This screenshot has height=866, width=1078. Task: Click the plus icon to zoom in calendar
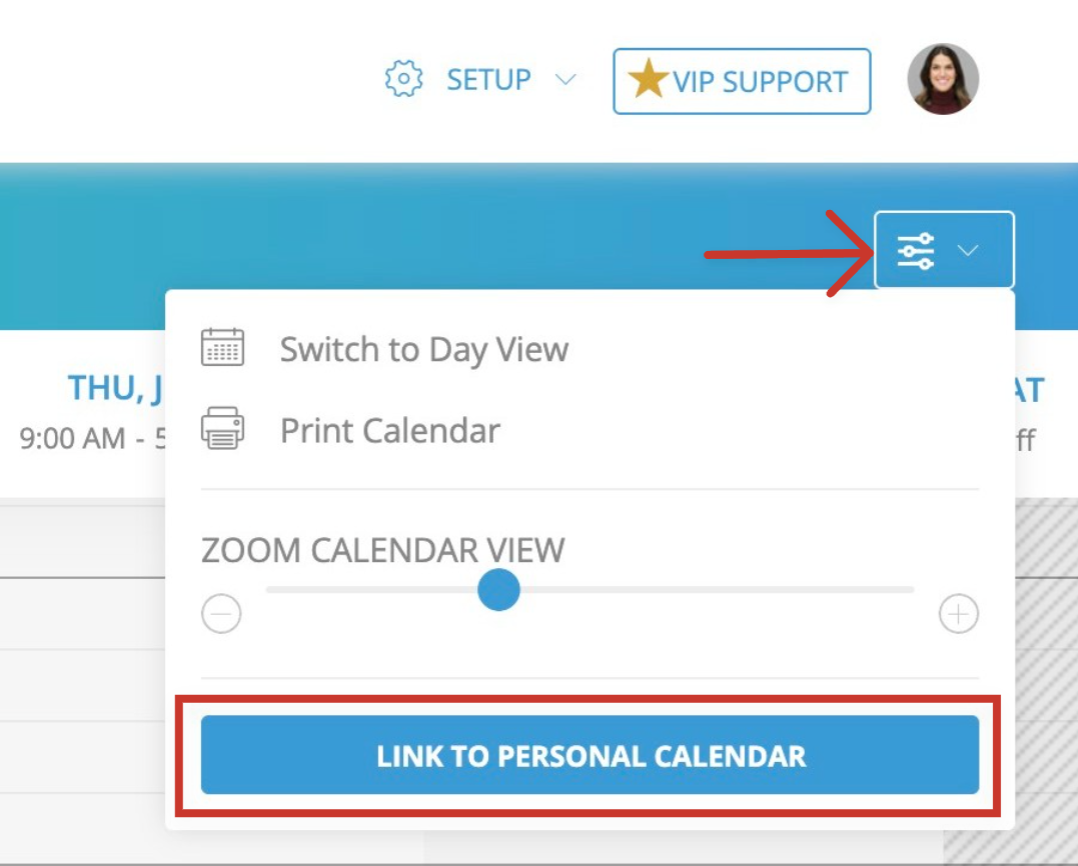[955, 612]
